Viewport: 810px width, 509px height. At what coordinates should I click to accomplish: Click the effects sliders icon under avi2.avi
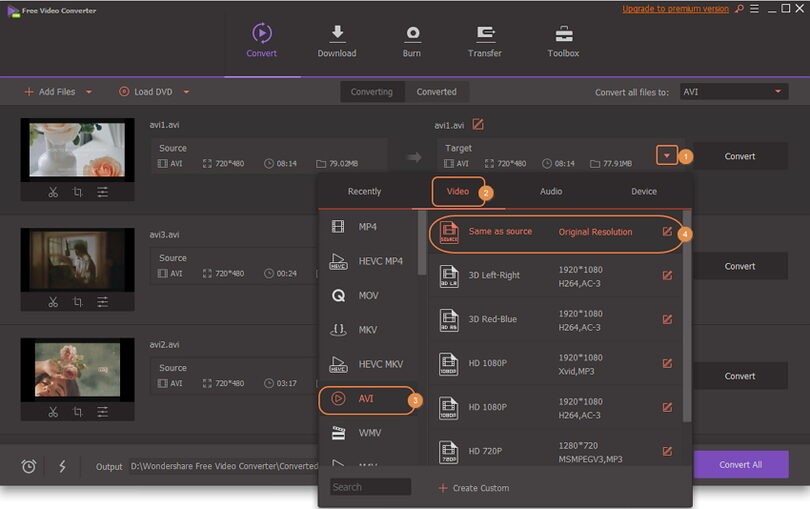tap(103, 412)
